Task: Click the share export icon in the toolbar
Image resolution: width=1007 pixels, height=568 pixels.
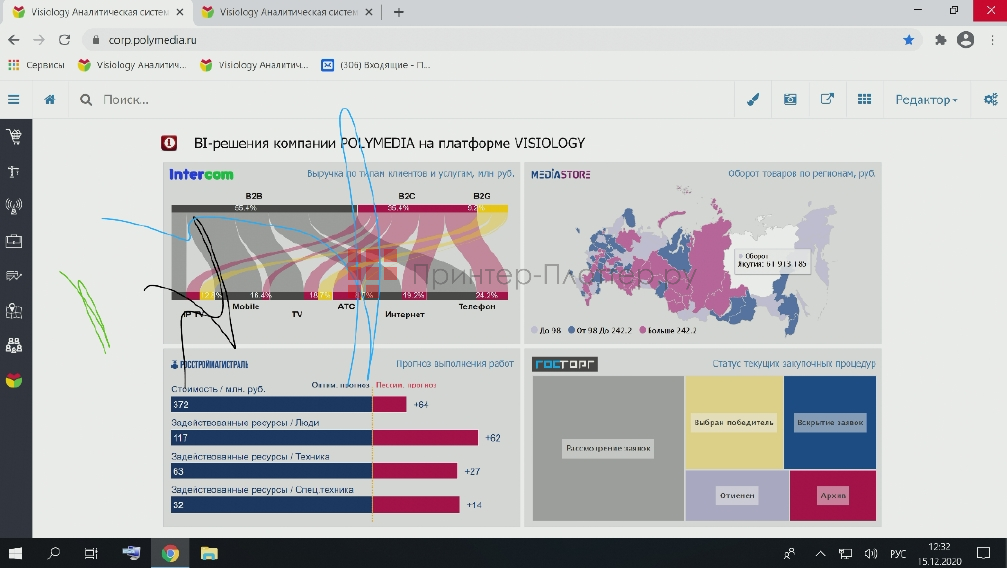Action: pos(827,100)
